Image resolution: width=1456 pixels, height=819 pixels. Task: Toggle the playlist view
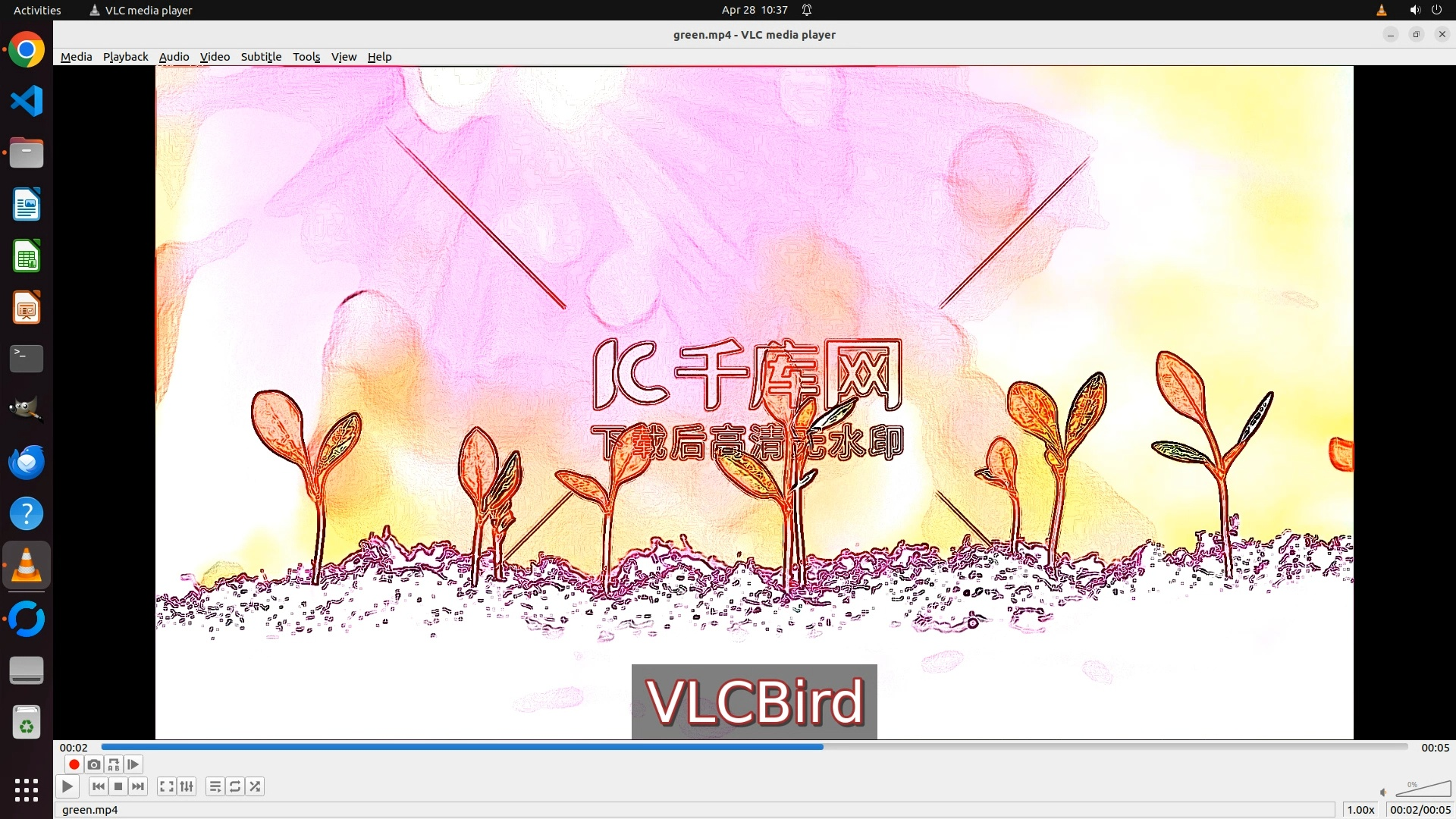215,786
